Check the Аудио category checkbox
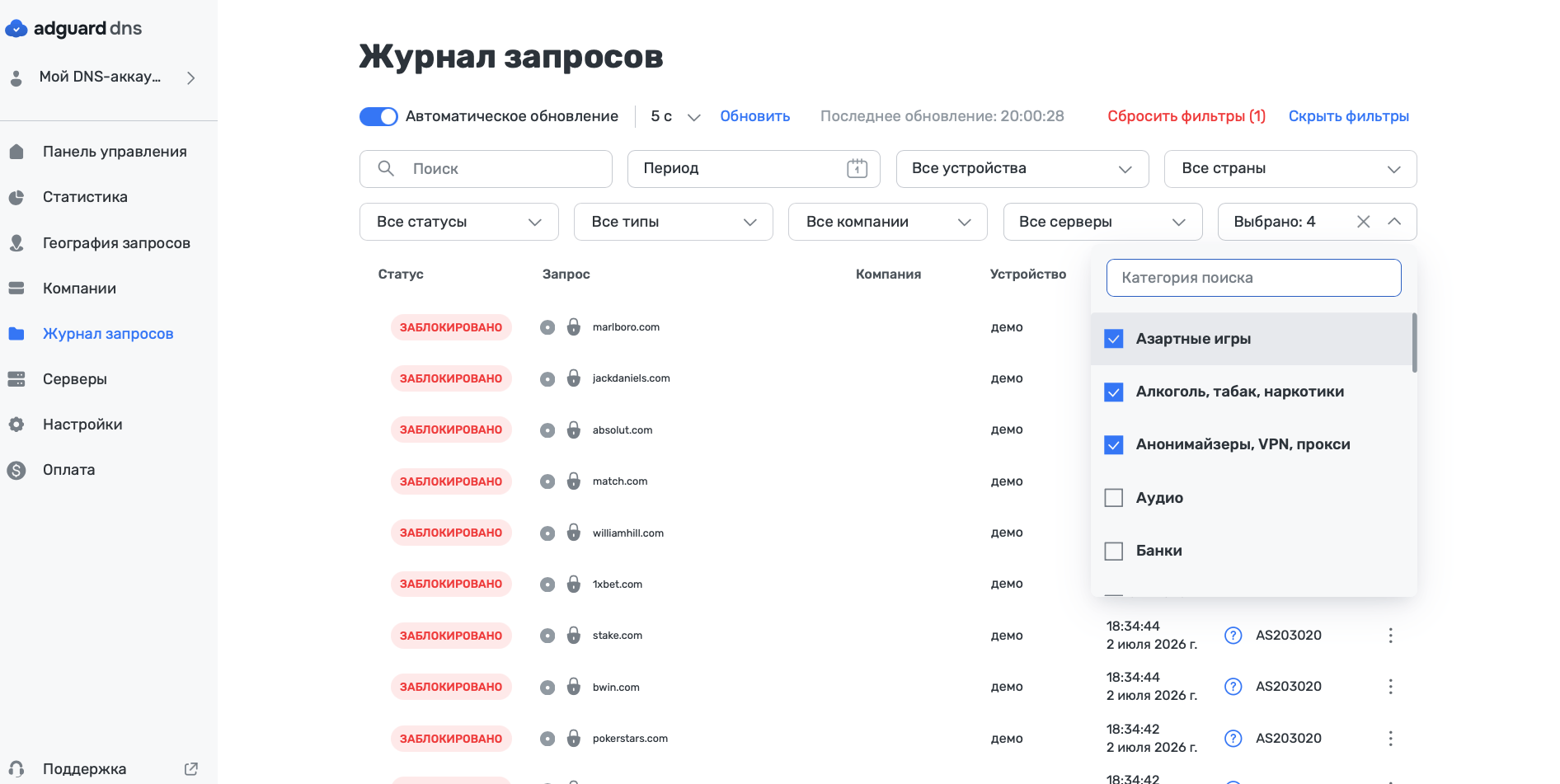This screenshot has height=784, width=1560. tap(1114, 498)
